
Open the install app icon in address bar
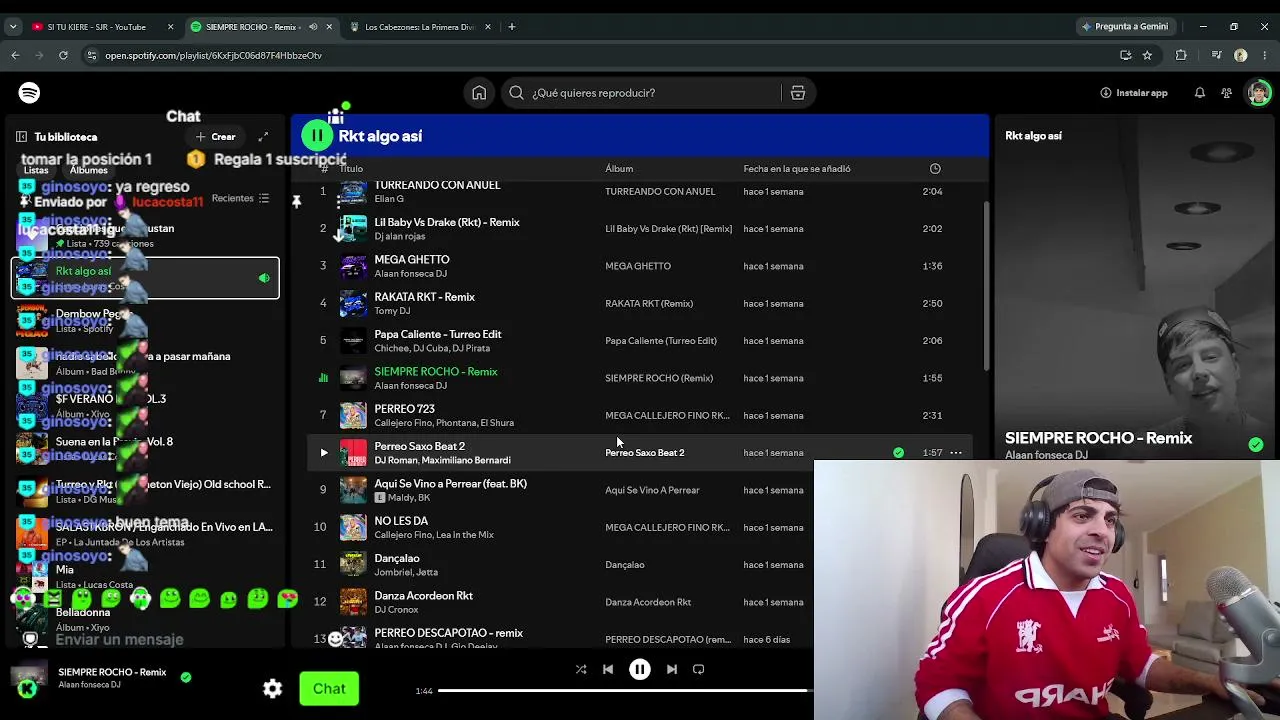1125,55
